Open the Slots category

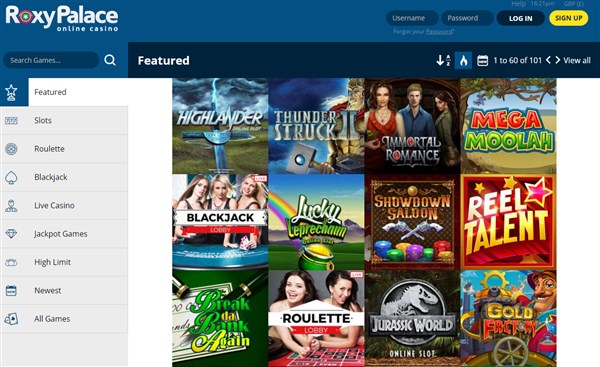pos(64,121)
